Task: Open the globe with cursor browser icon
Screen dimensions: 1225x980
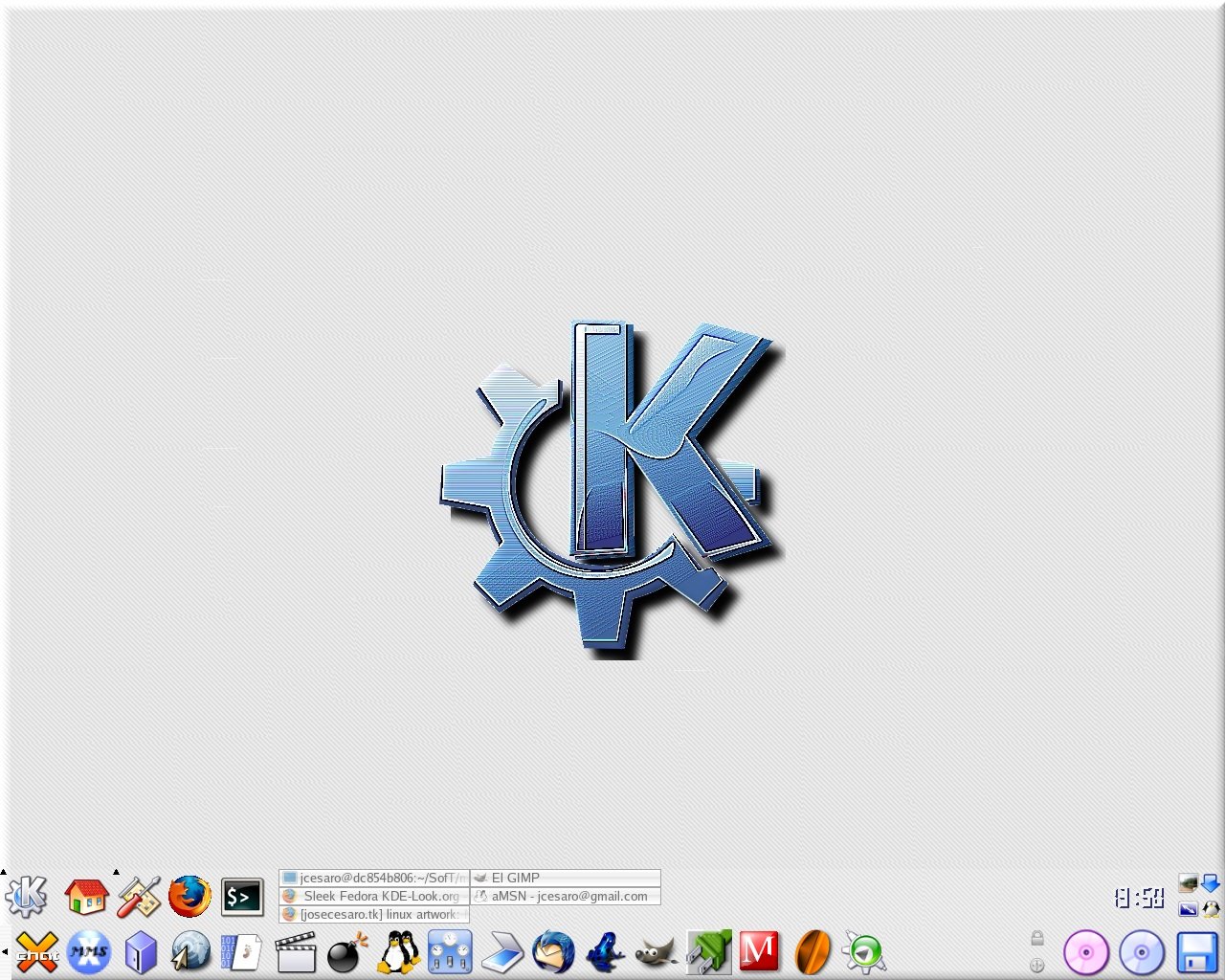Action: [191, 952]
